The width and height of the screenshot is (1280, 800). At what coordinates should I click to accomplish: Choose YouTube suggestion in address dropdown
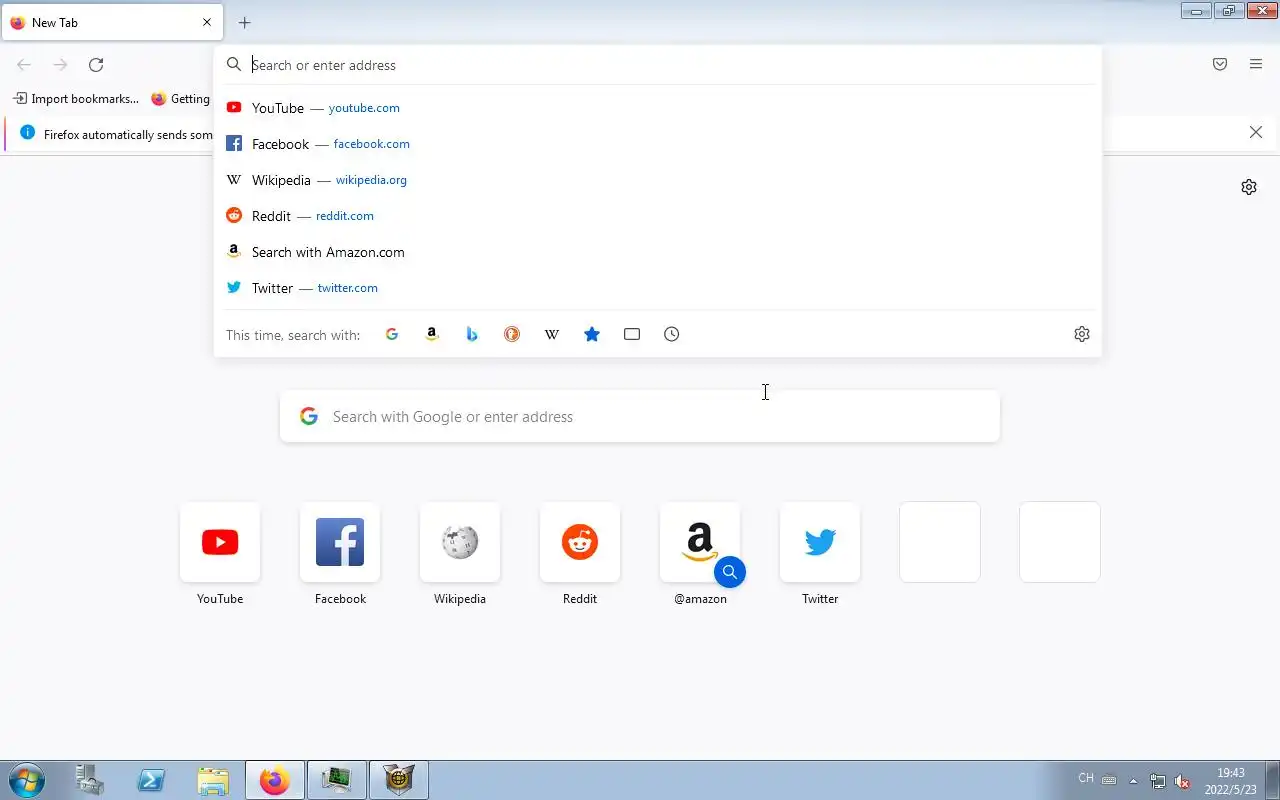tap(658, 108)
